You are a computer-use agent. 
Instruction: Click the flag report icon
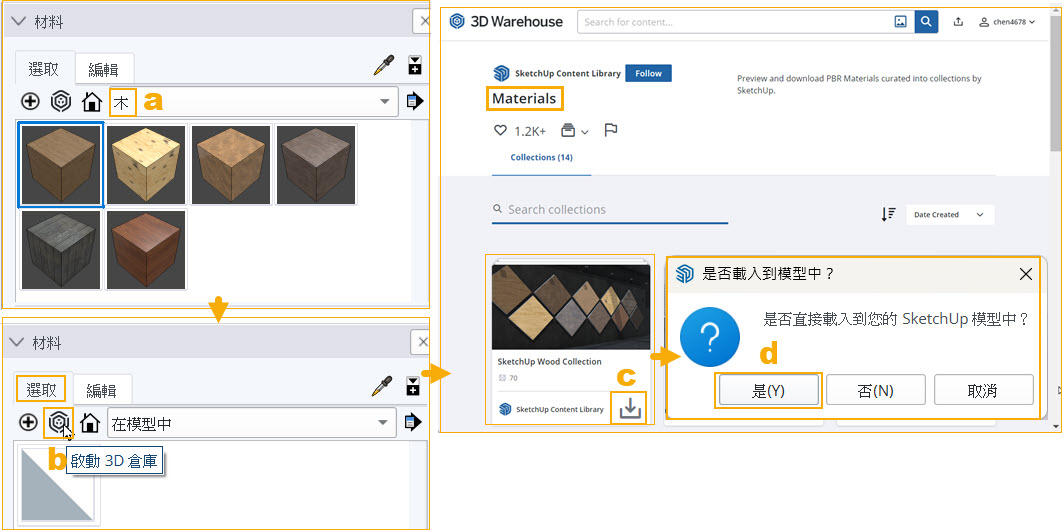[x=610, y=130]
